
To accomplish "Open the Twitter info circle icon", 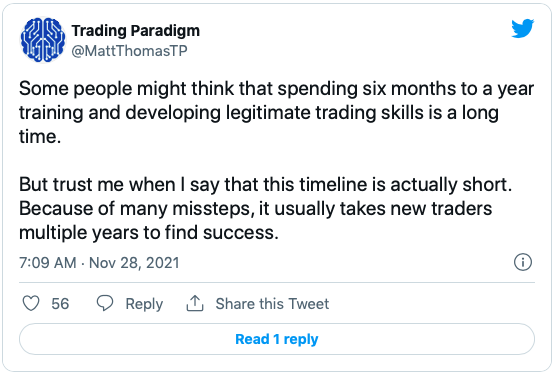I will 523,262.
